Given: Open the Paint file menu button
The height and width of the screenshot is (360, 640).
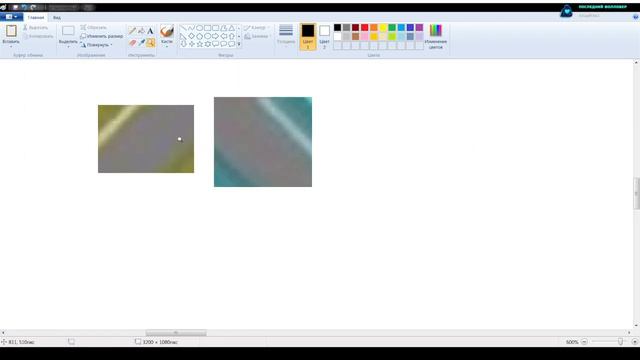Looking at the screenshot, I should (x=11, y=17).
